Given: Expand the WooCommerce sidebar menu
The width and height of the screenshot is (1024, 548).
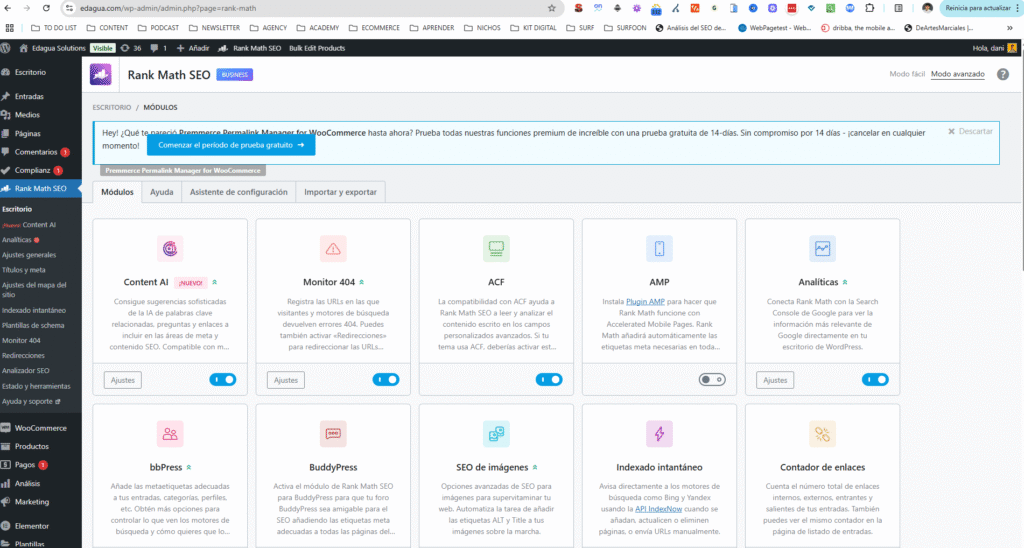Looking at the screenshot, I should pyautogui.click(x=40, y=428).
